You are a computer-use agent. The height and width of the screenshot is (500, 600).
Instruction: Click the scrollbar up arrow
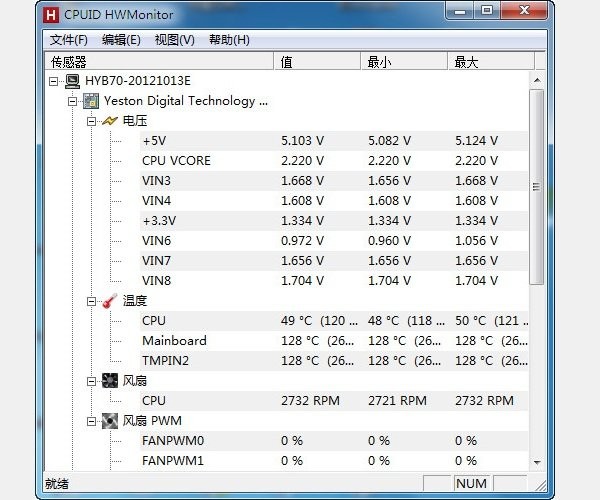[537, 80]
